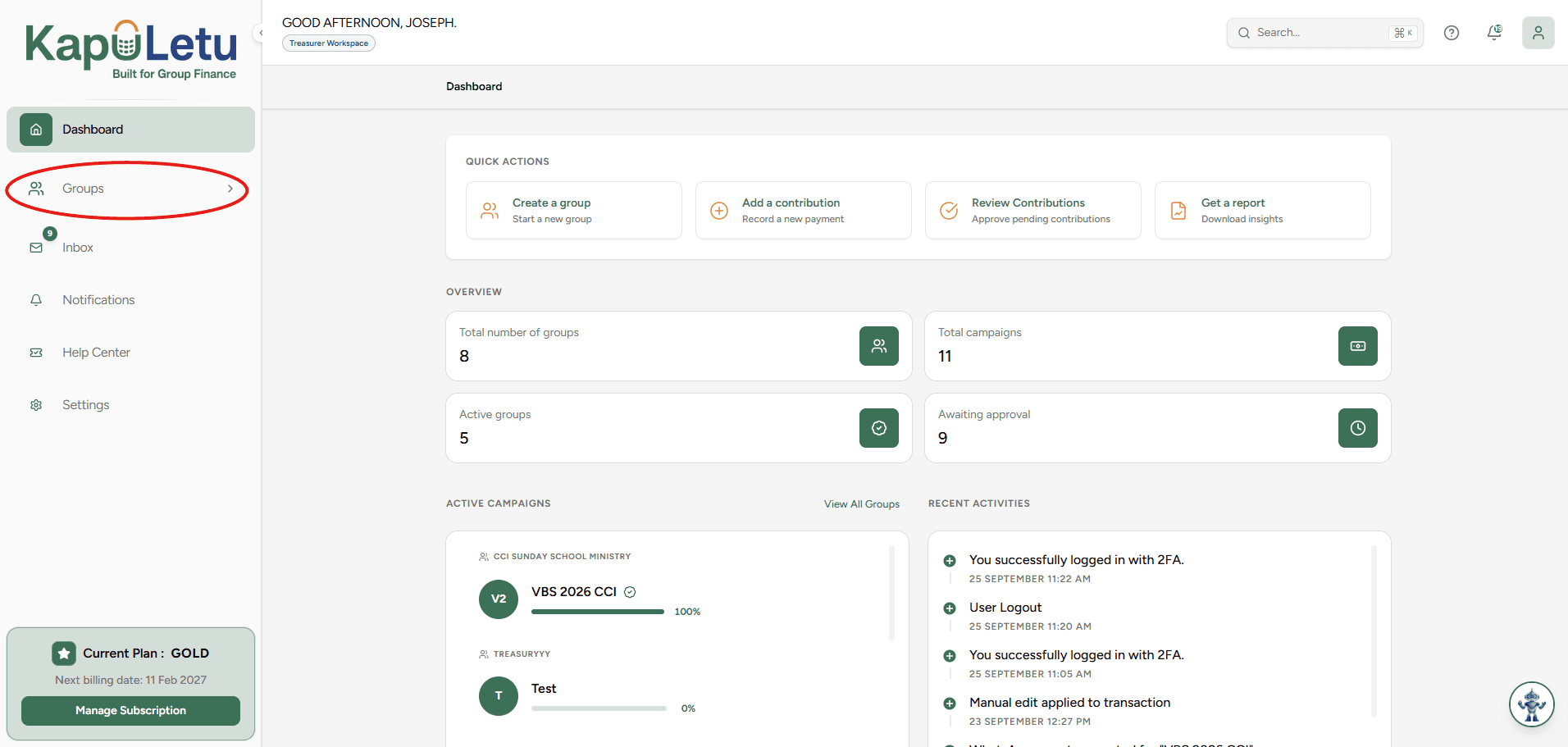Click the Total number of groups icon
This screenshot has height=747, width=1568.
[879, 346]
